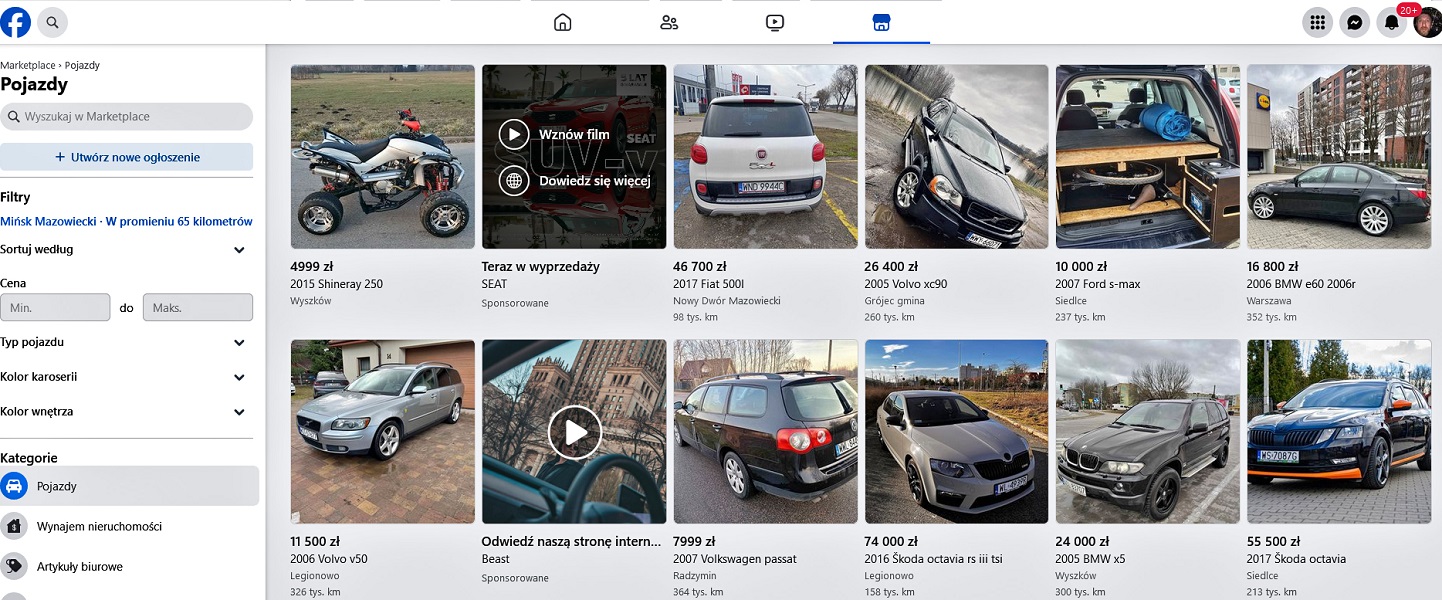
Task: Select the Pojazdy category
Action: 129,486
